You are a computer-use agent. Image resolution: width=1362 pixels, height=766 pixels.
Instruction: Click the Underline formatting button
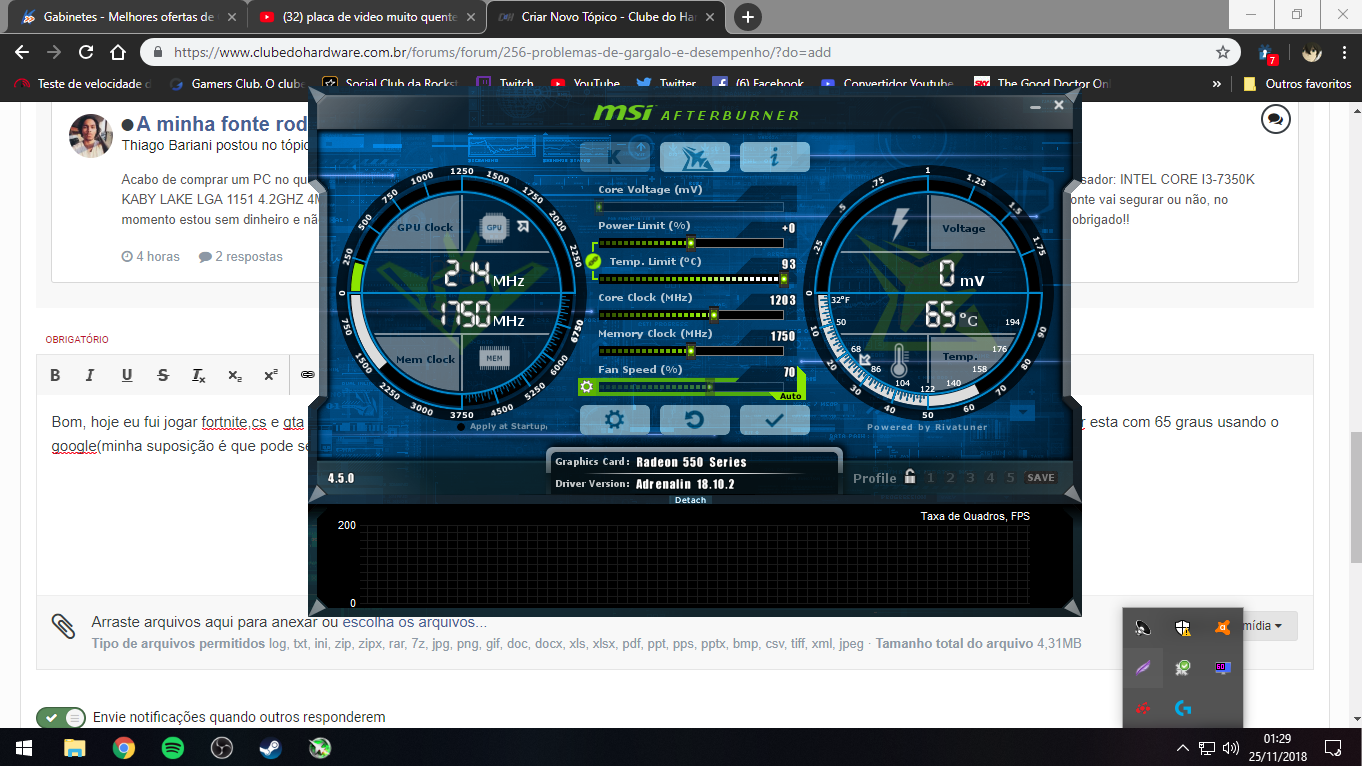tap(127, 375)
